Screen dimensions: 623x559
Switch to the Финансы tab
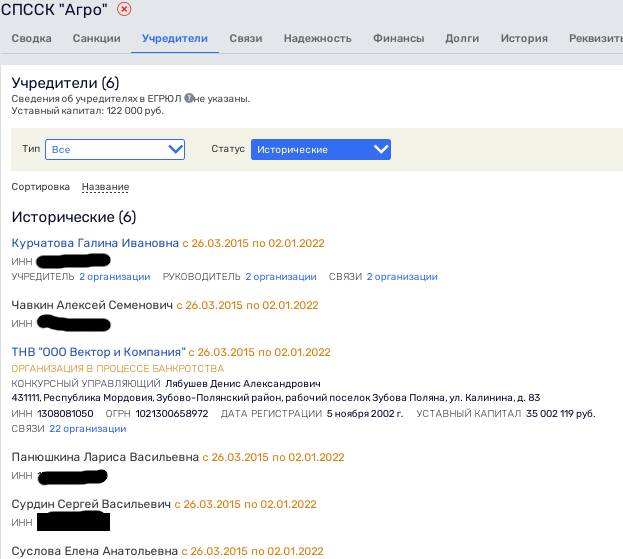pyautogui.click(x=399, y=39)
